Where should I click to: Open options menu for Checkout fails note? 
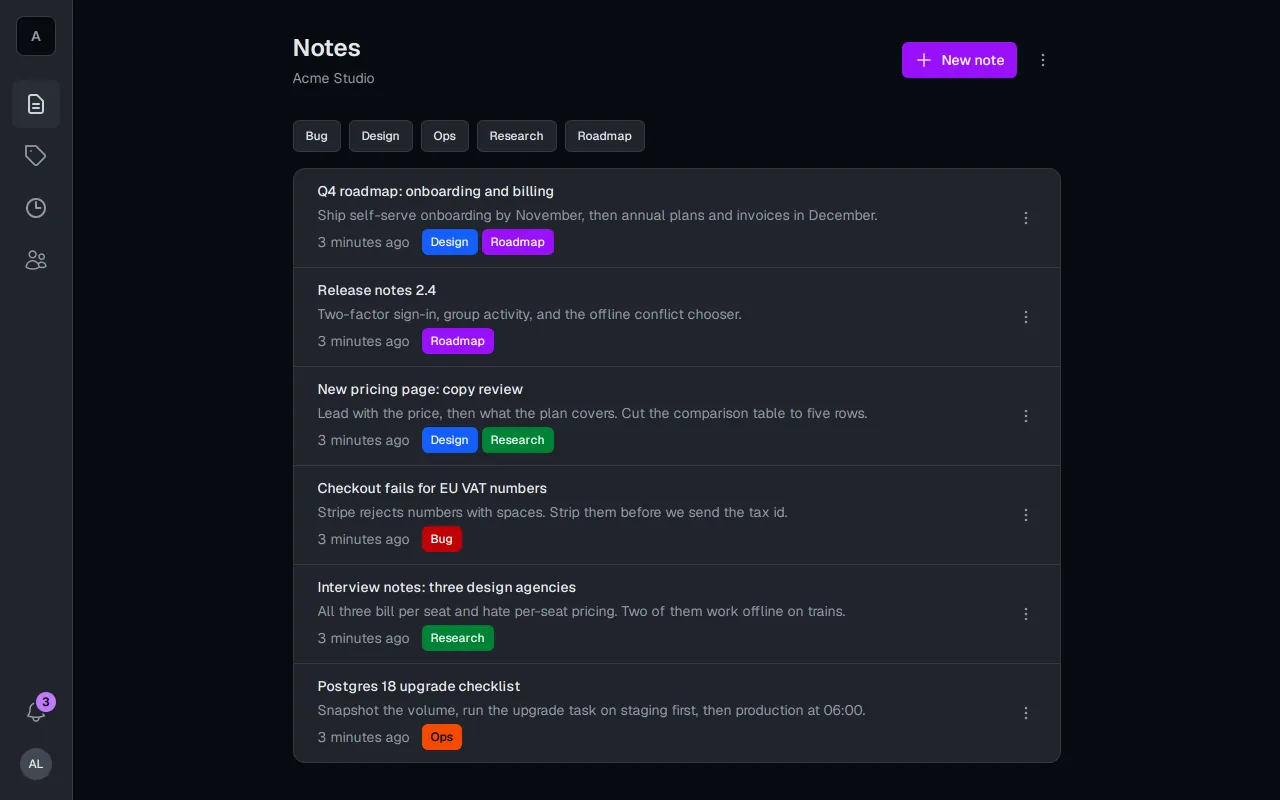1026,515
